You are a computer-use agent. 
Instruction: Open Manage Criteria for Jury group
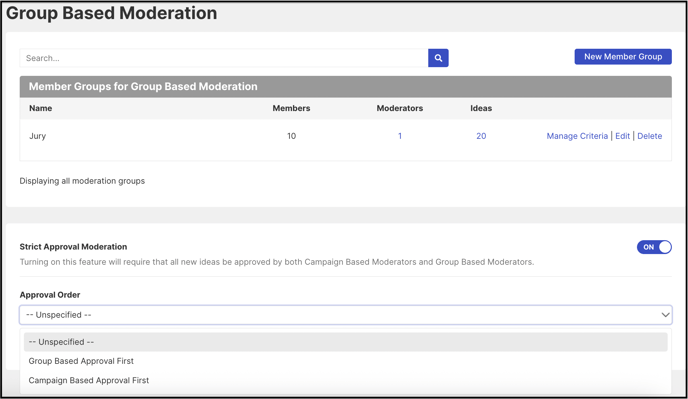pos(577,136)
